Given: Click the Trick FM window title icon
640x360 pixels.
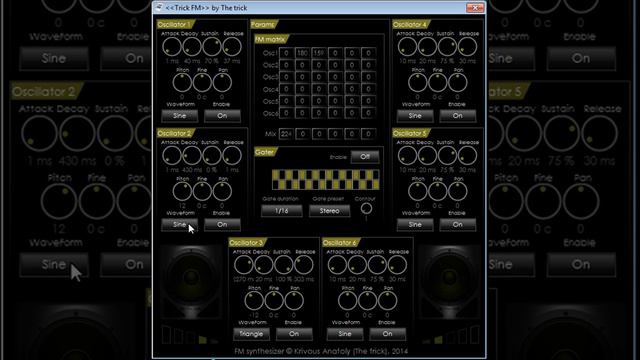Looking at the screenshot, I should pos(159,7).
